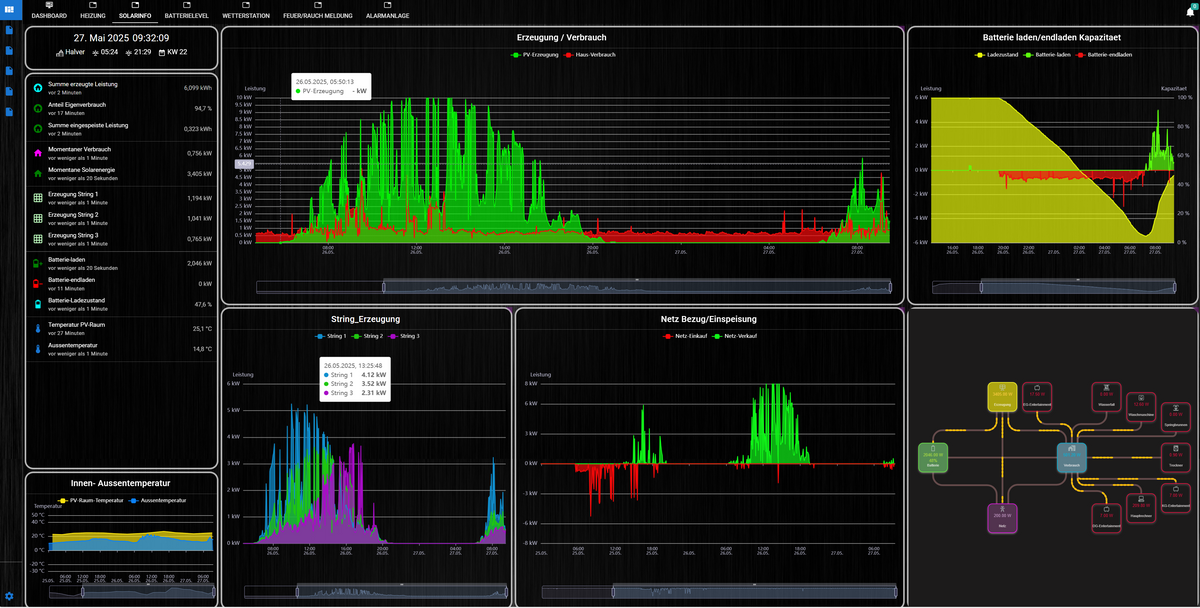1200x608 pixels.
Task: Select the Solarinfo tab
Action: point(135,11)
